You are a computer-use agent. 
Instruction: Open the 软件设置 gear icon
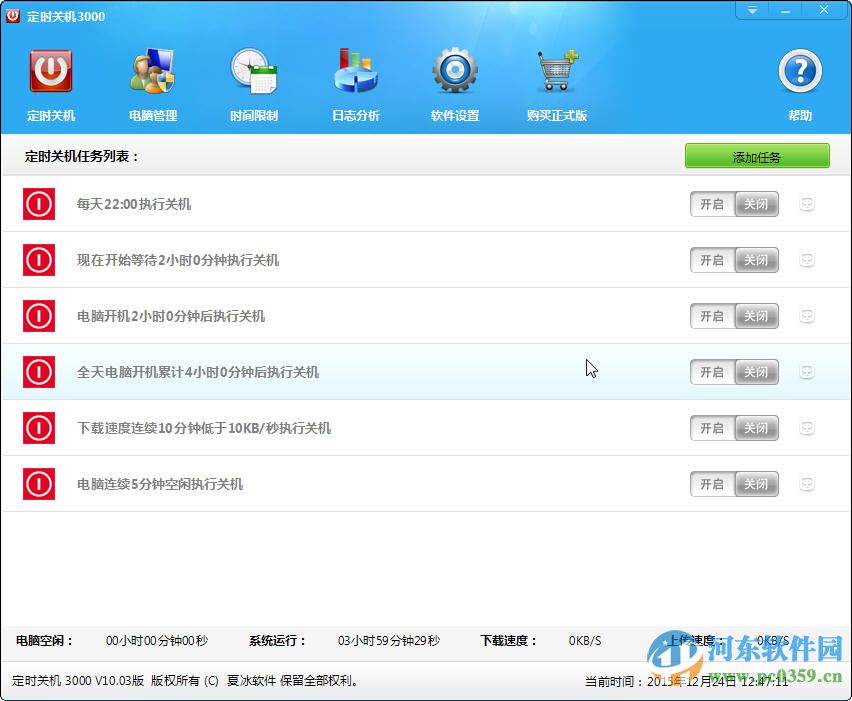(455, 71)
